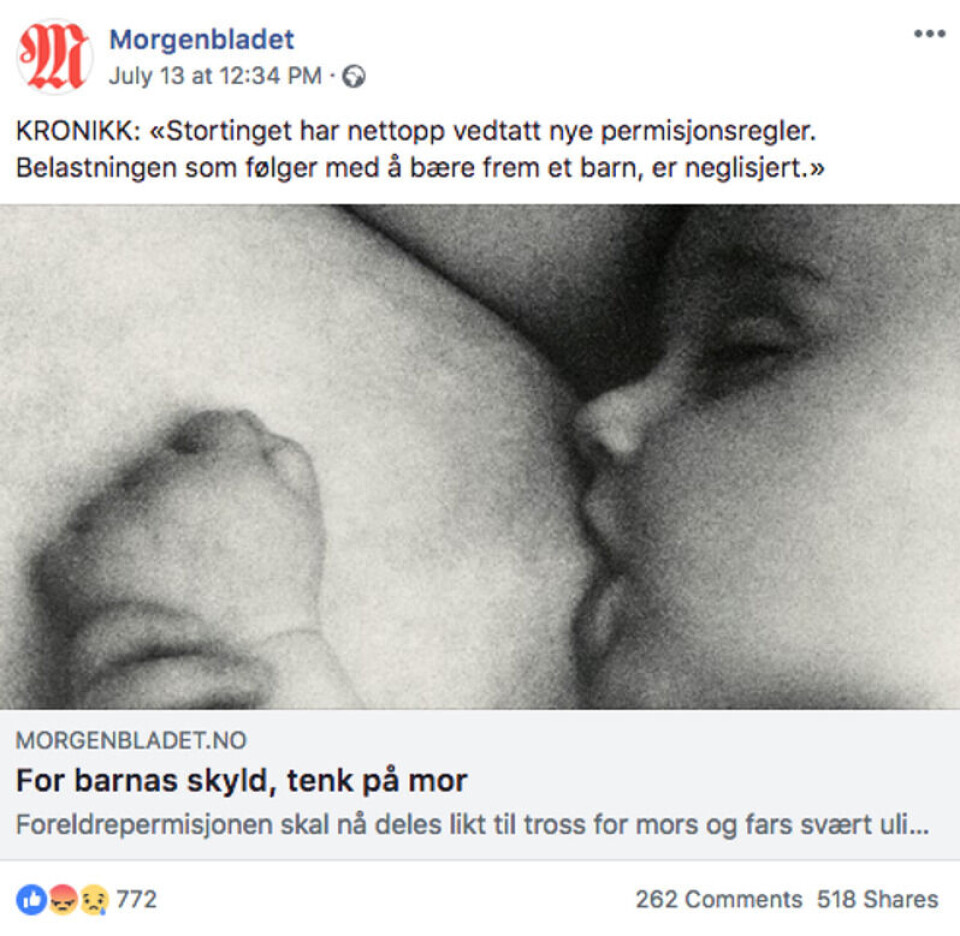Open the Morgenbladet page name link
Image resolution: width=960 pixels, height=936 pixels.
[x=201, y=40]
